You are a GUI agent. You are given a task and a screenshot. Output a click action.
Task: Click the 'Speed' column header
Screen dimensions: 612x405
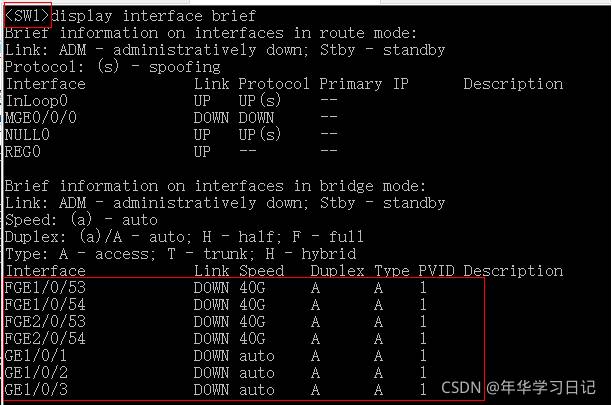point(261,271)
